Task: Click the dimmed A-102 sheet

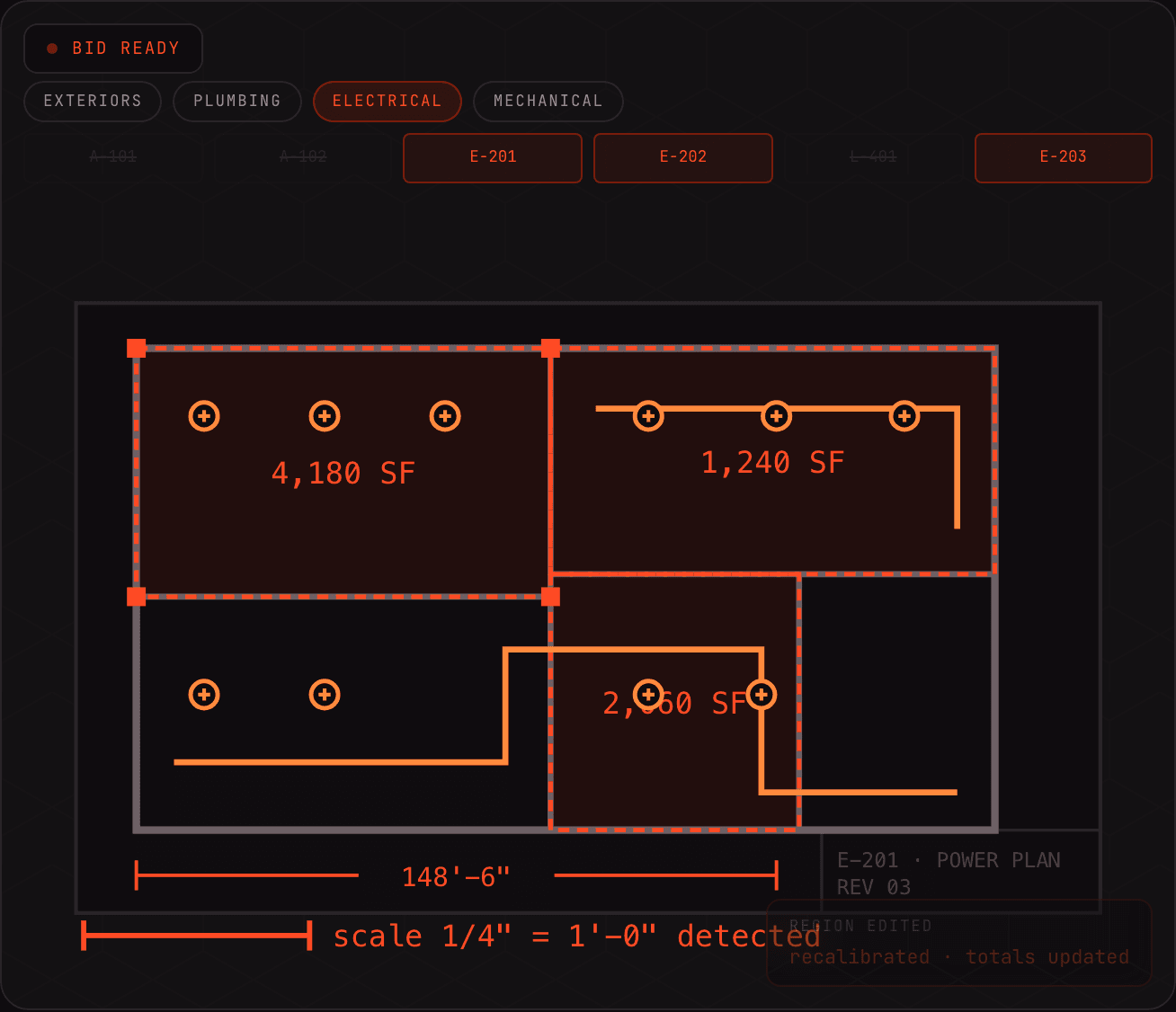Action: click(303, 157)
